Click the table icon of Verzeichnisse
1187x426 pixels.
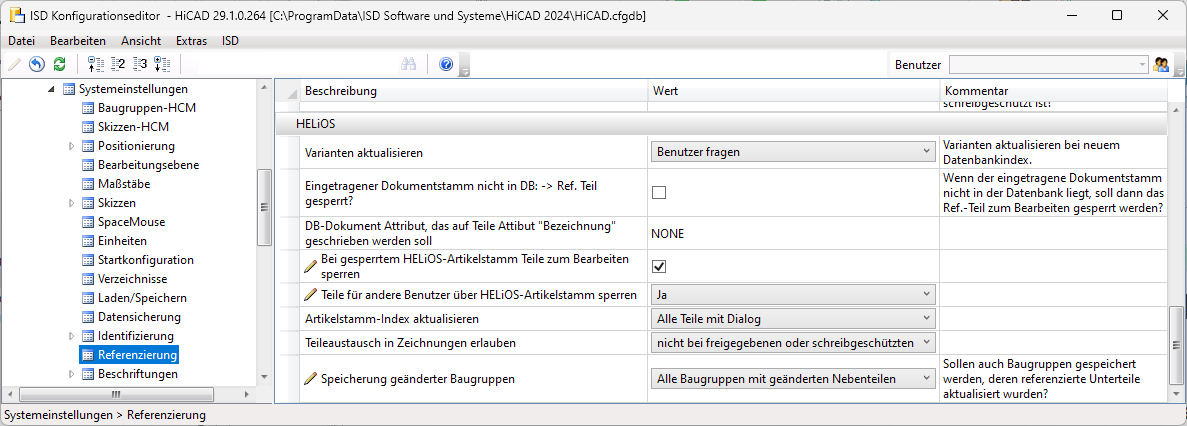point(87,278)
